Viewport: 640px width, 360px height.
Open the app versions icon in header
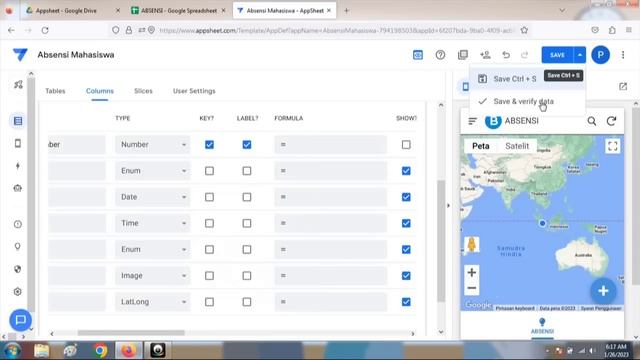click(462, 55)
